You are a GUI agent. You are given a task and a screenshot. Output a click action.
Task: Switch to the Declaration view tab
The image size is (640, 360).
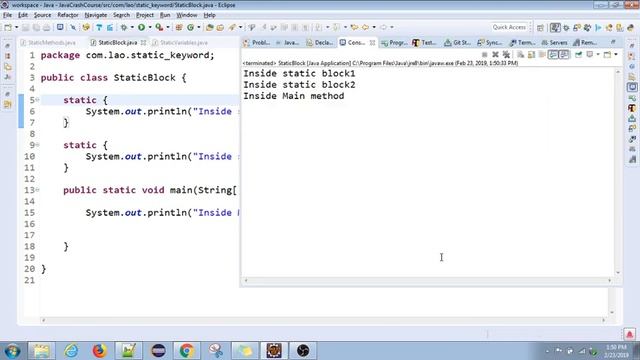(320, 42)
